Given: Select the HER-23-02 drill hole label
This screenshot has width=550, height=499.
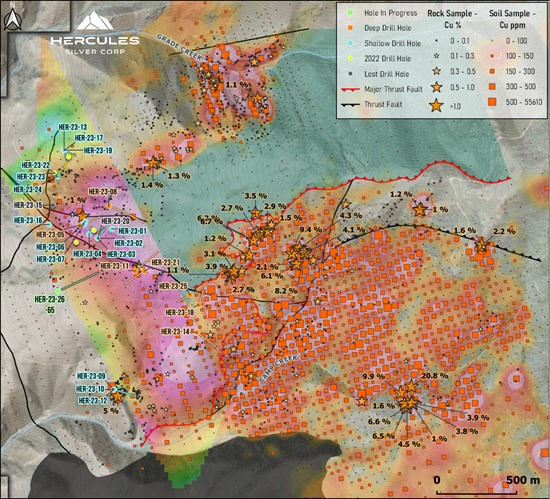Looking at the screenshot, I should (129, 243).
